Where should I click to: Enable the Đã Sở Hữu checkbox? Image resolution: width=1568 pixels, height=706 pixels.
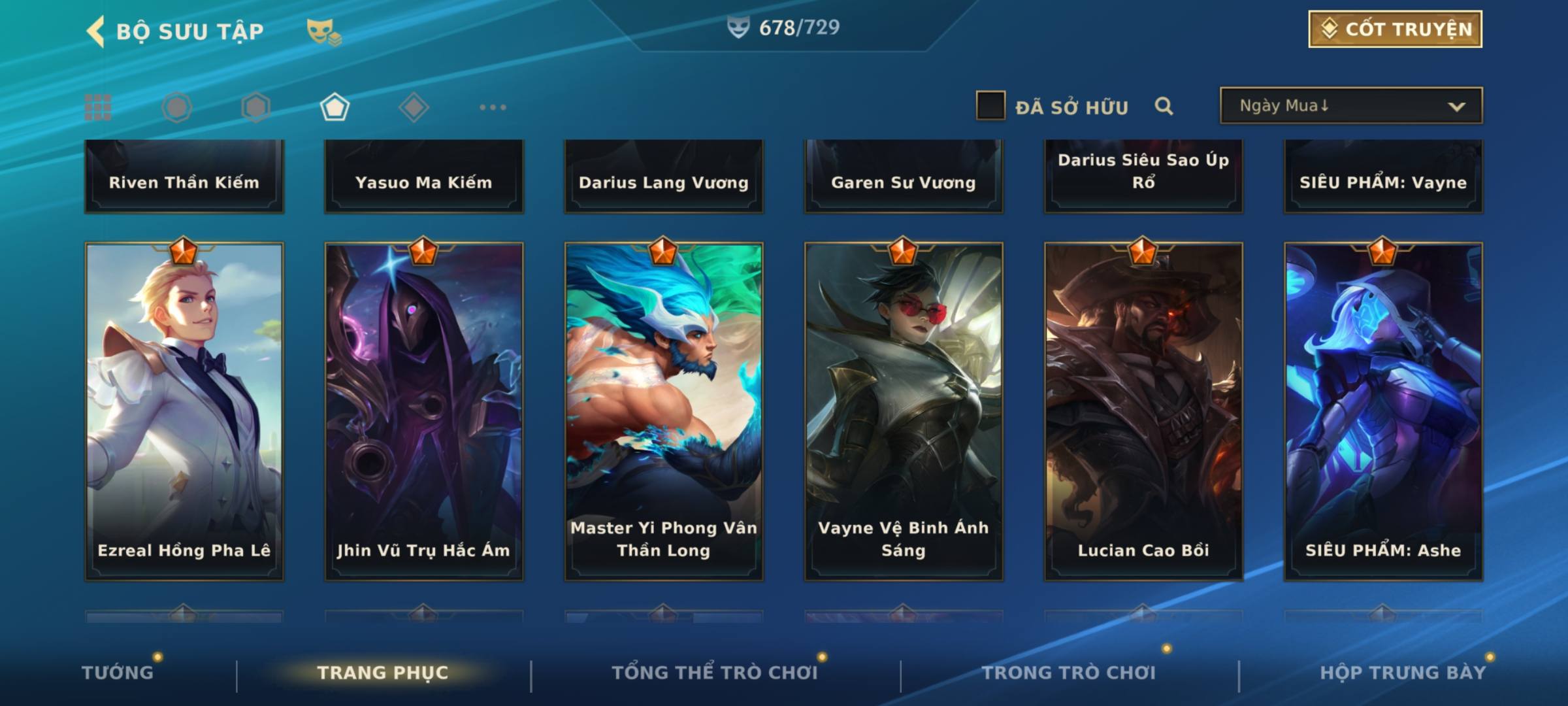[990, 105]
